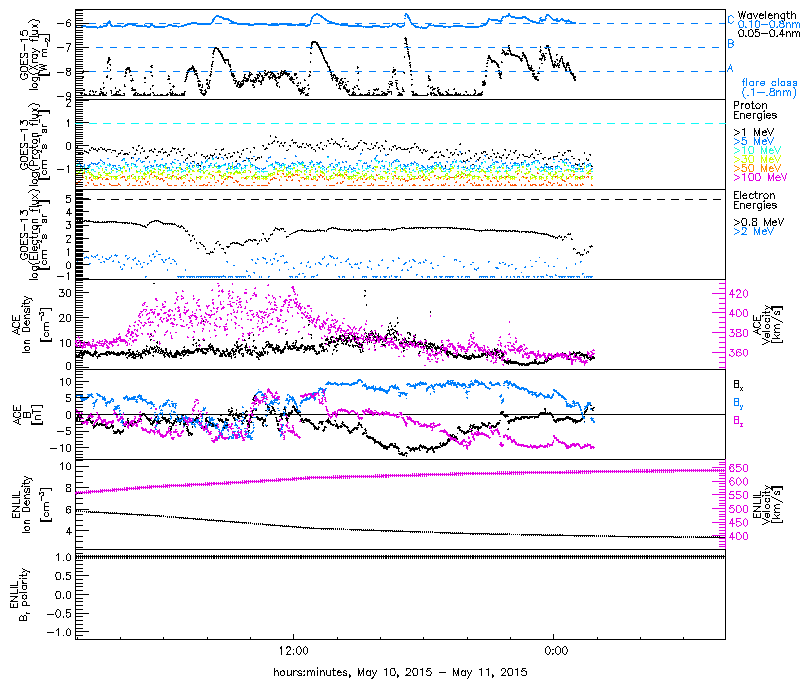Click the ENLIL Velocity '550' tick label
This screenshot has width=800, height=680.
pos(739,495)
